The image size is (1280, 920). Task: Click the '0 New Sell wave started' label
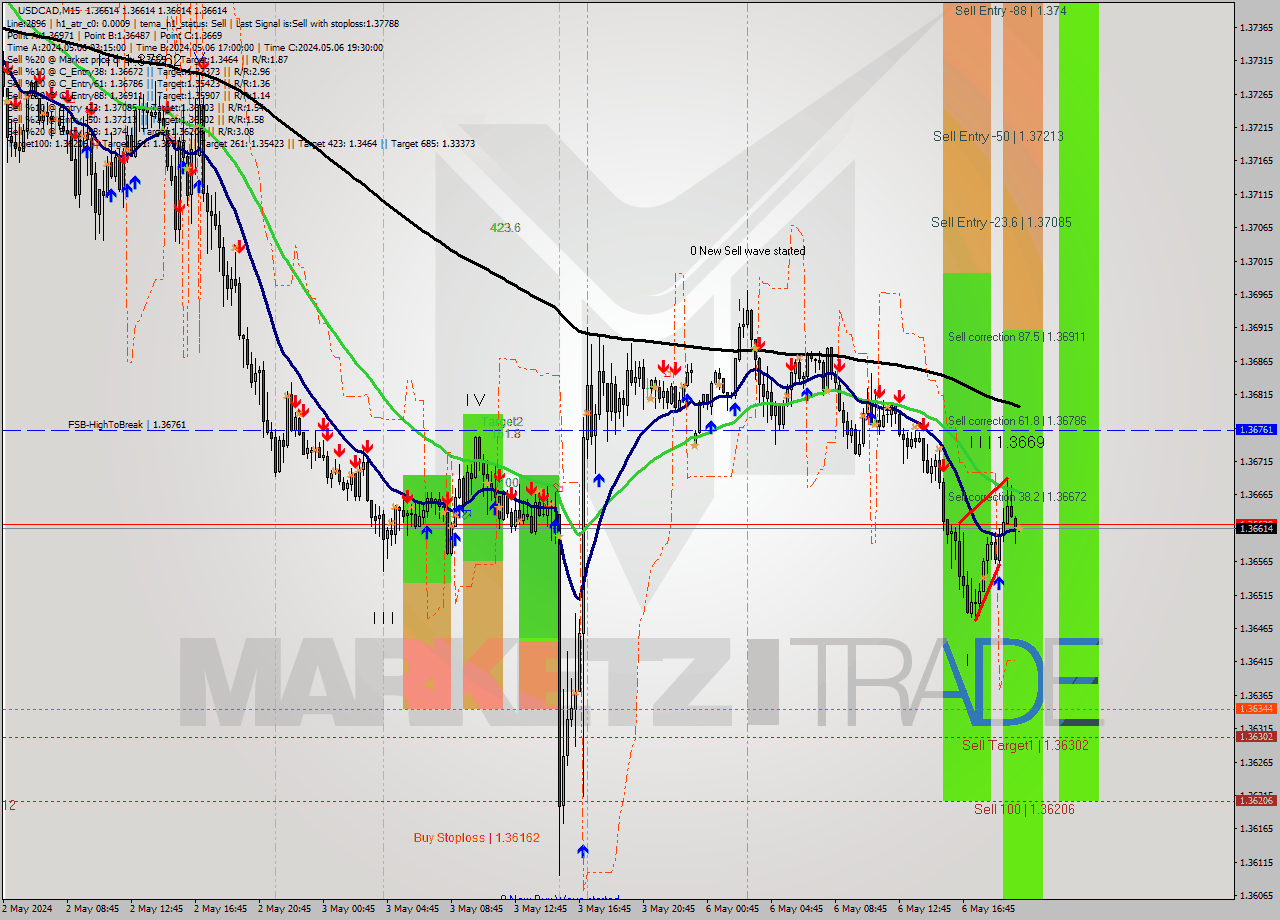747,251
